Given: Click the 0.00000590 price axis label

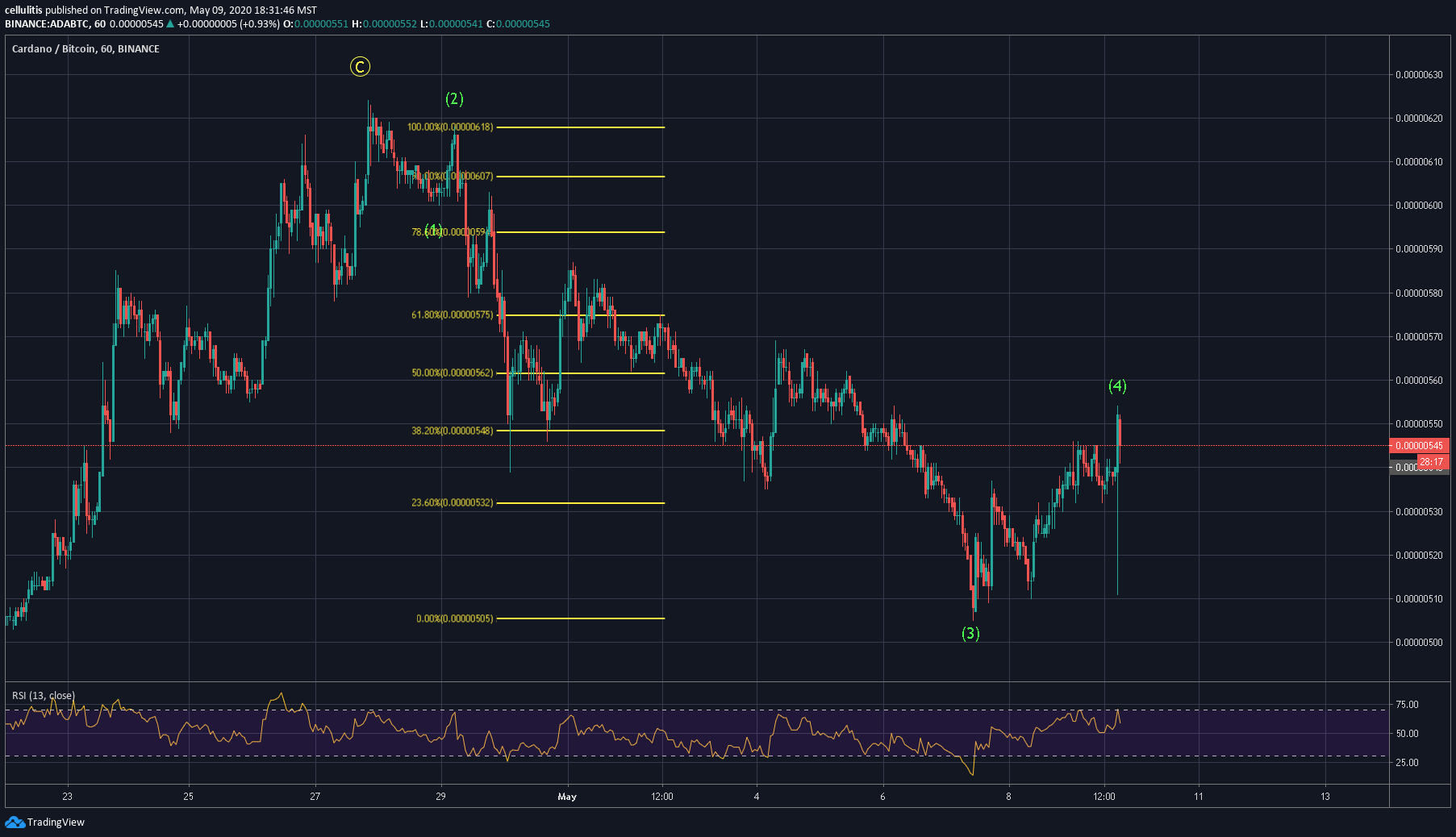Looking at the screenshot, I should [1419, 249].
